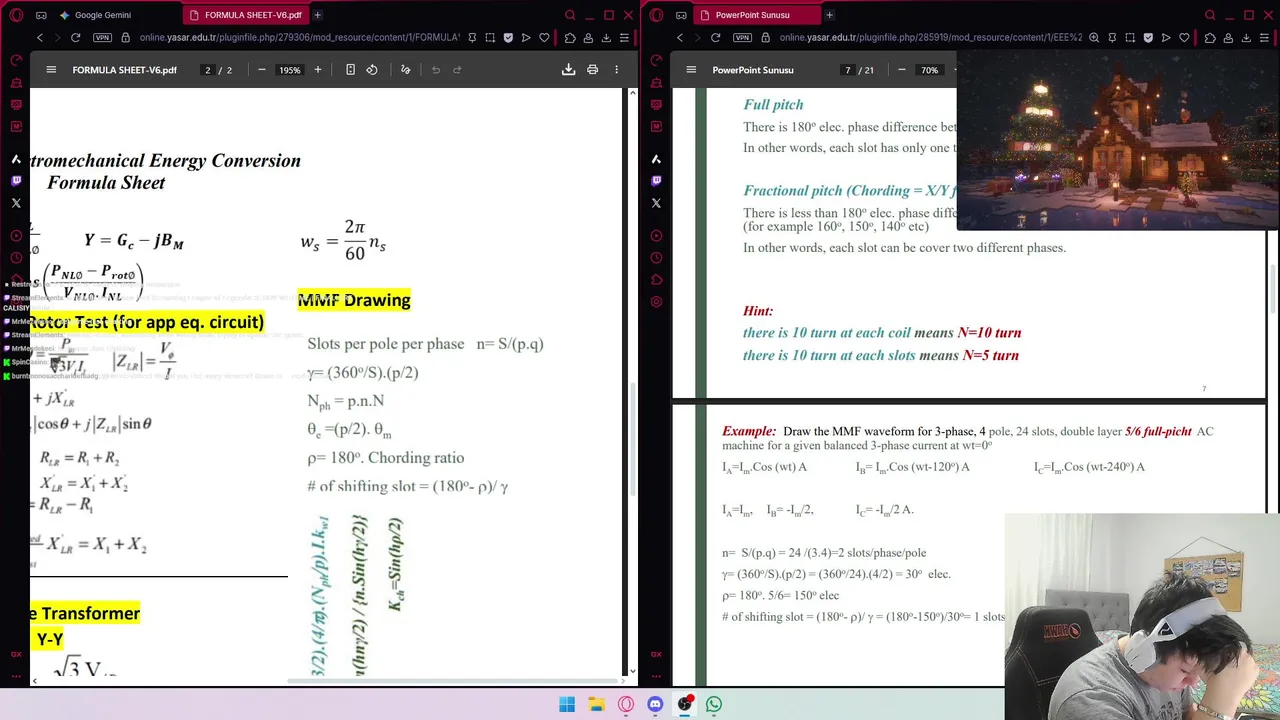
Task: Edit page number field in FORMULA SHEET viewer
Action: point(208,70)
